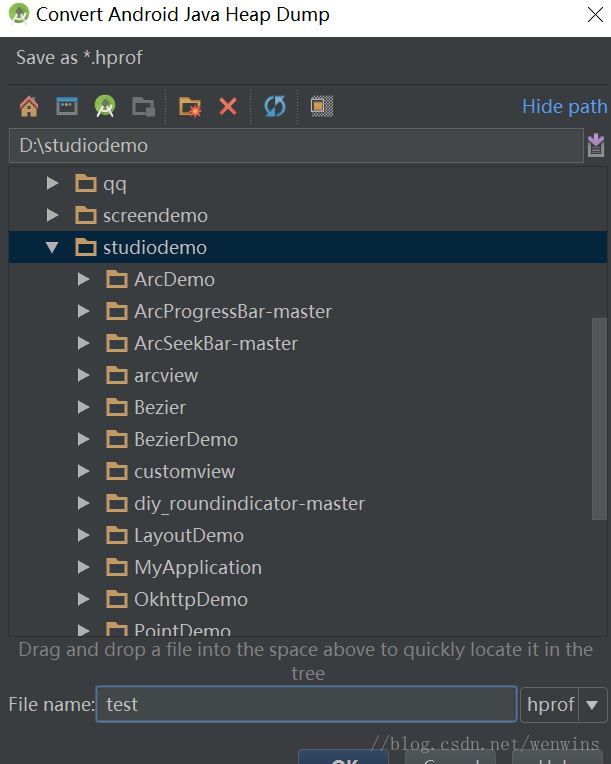Expand the screendemo folder

click(52, 215)
